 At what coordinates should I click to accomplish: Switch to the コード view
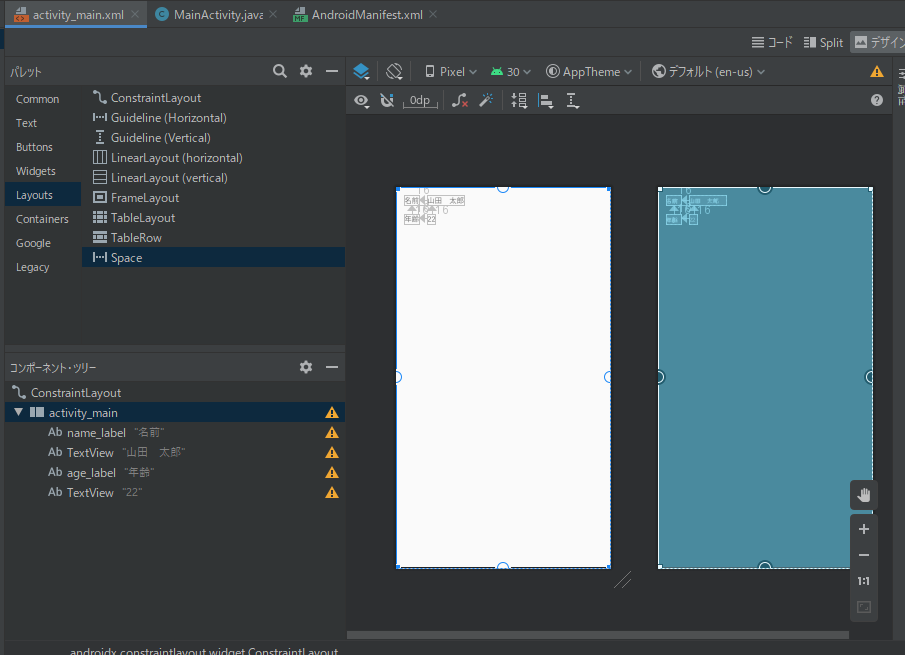[x=772, y=43]
